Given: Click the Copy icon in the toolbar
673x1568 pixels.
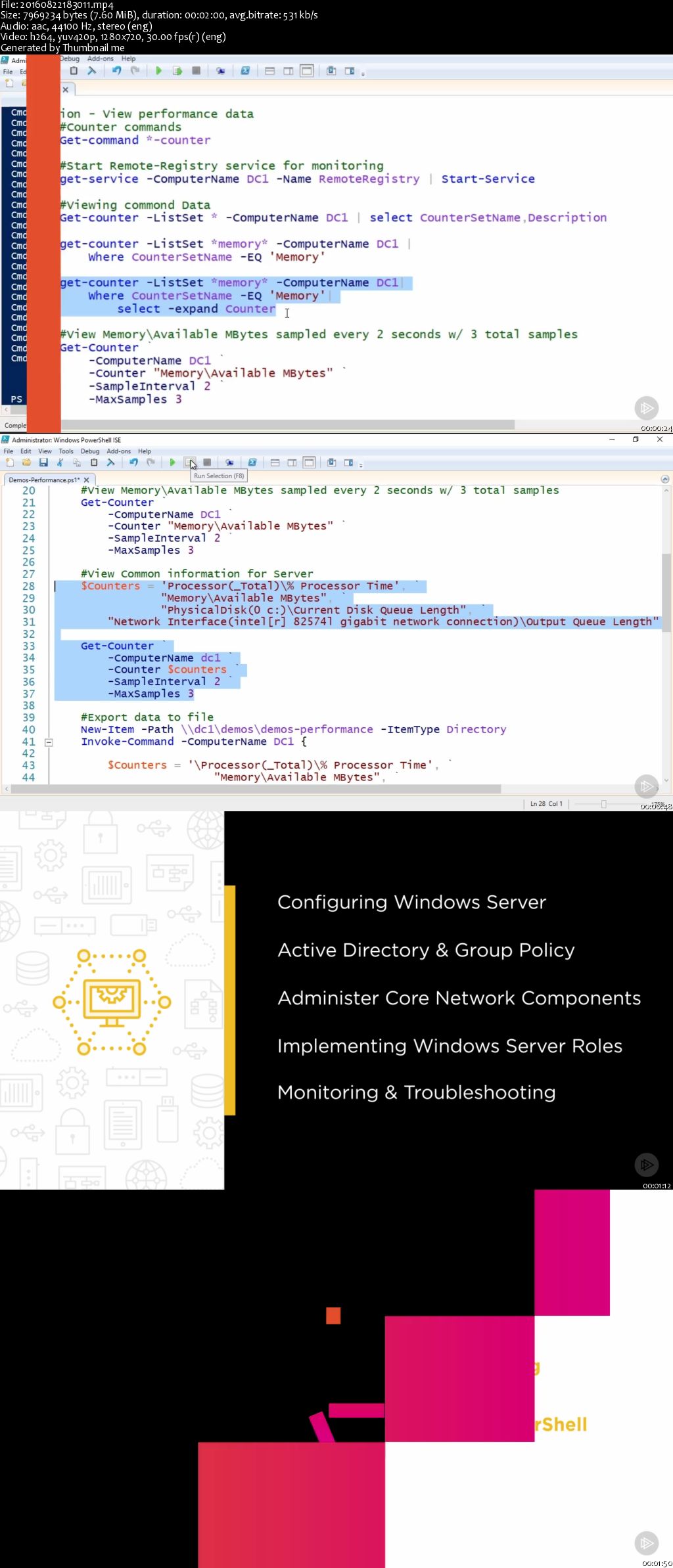Looking at the screenshot, I should point(77,462).
